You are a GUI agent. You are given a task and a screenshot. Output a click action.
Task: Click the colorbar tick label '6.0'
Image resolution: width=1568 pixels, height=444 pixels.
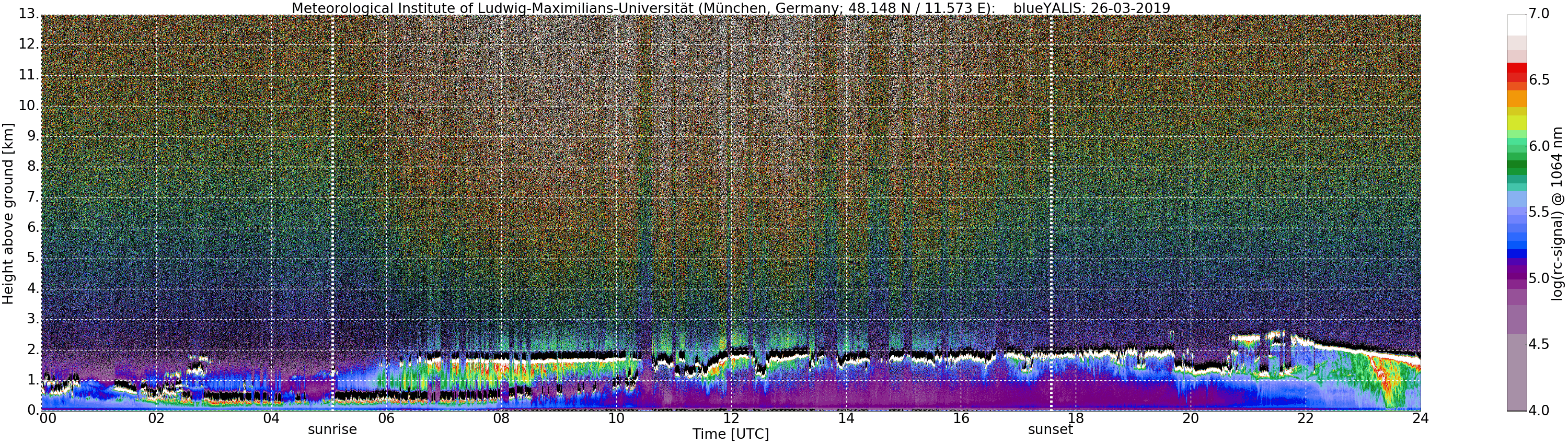tap(1540, 146)
